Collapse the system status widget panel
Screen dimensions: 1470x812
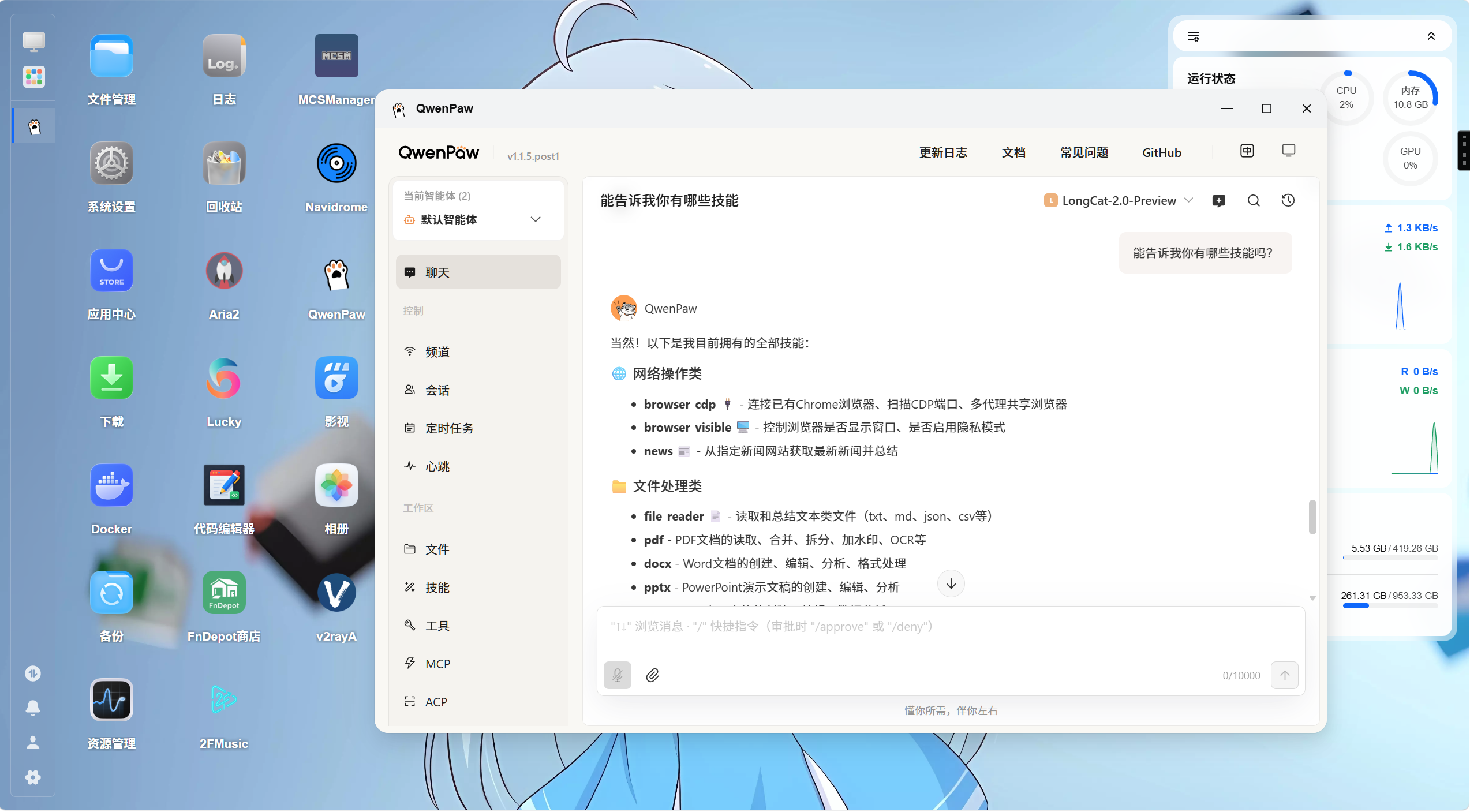pyautogui.click(x=1431, y=36)
